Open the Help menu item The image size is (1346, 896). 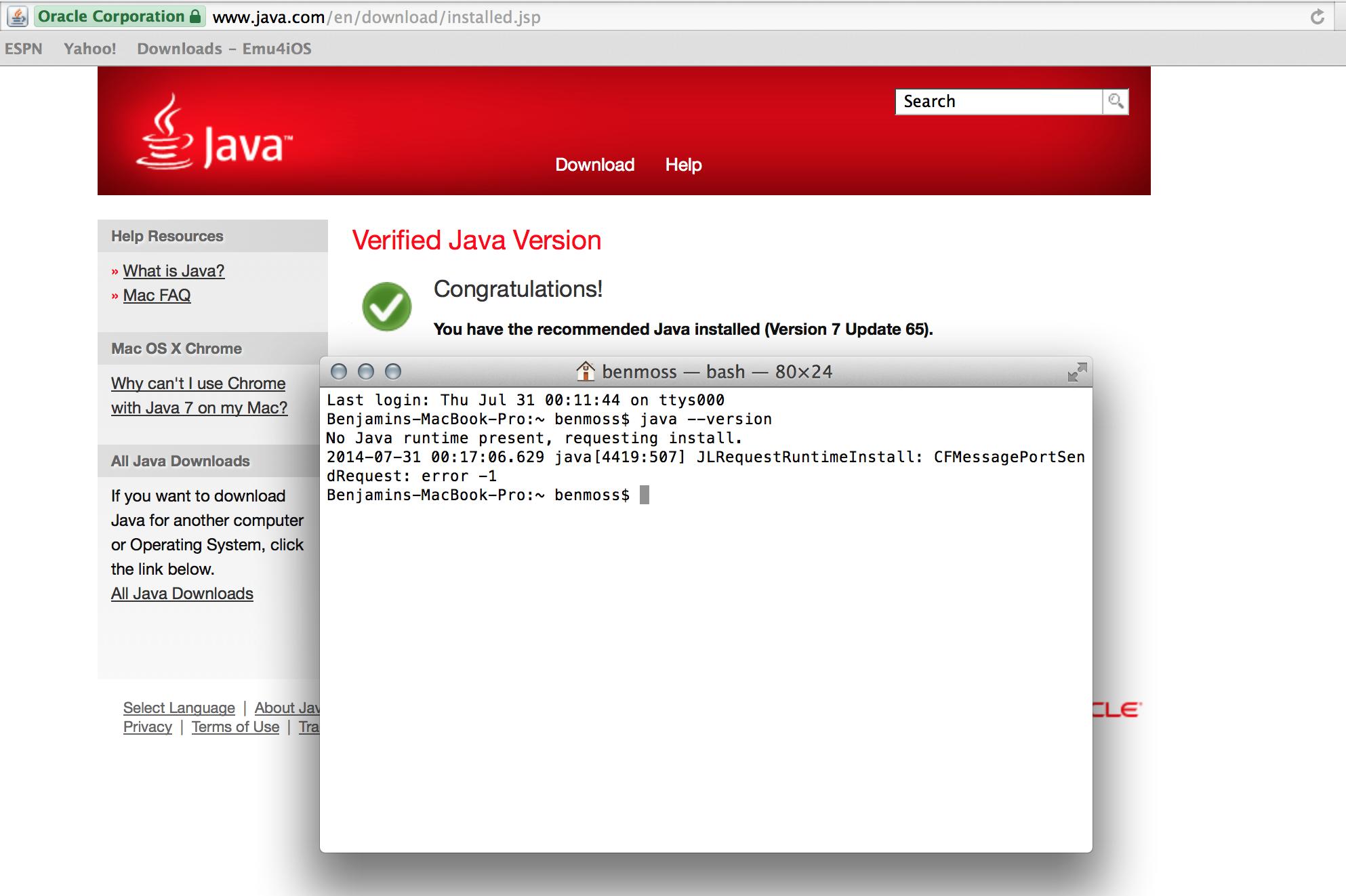683,165
